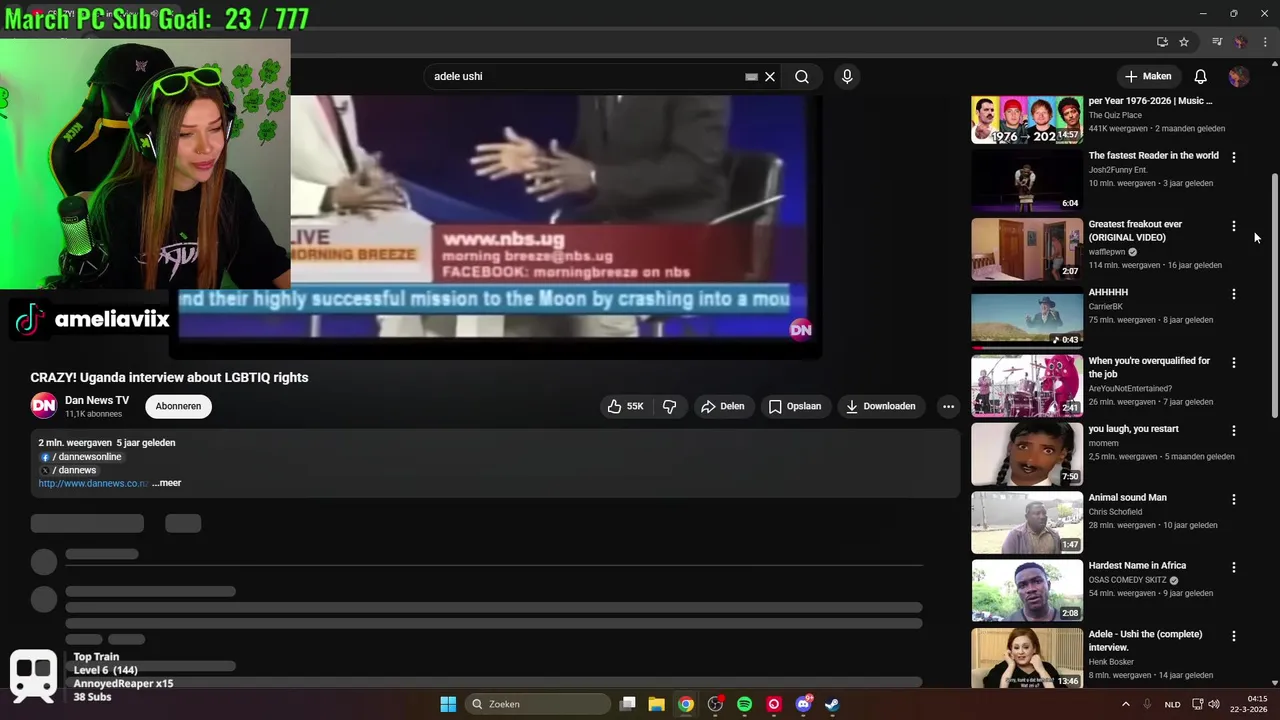Open When you're overqualified for the job title
Screen dimensions: 1280x720
click(x=1149, y=367)
